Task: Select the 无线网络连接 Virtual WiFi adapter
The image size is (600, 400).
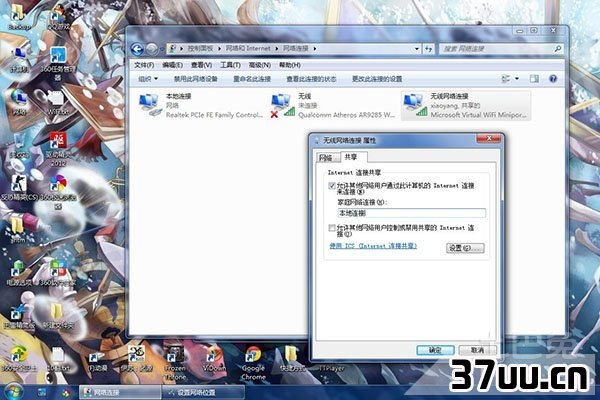Action: pos(466,105)
